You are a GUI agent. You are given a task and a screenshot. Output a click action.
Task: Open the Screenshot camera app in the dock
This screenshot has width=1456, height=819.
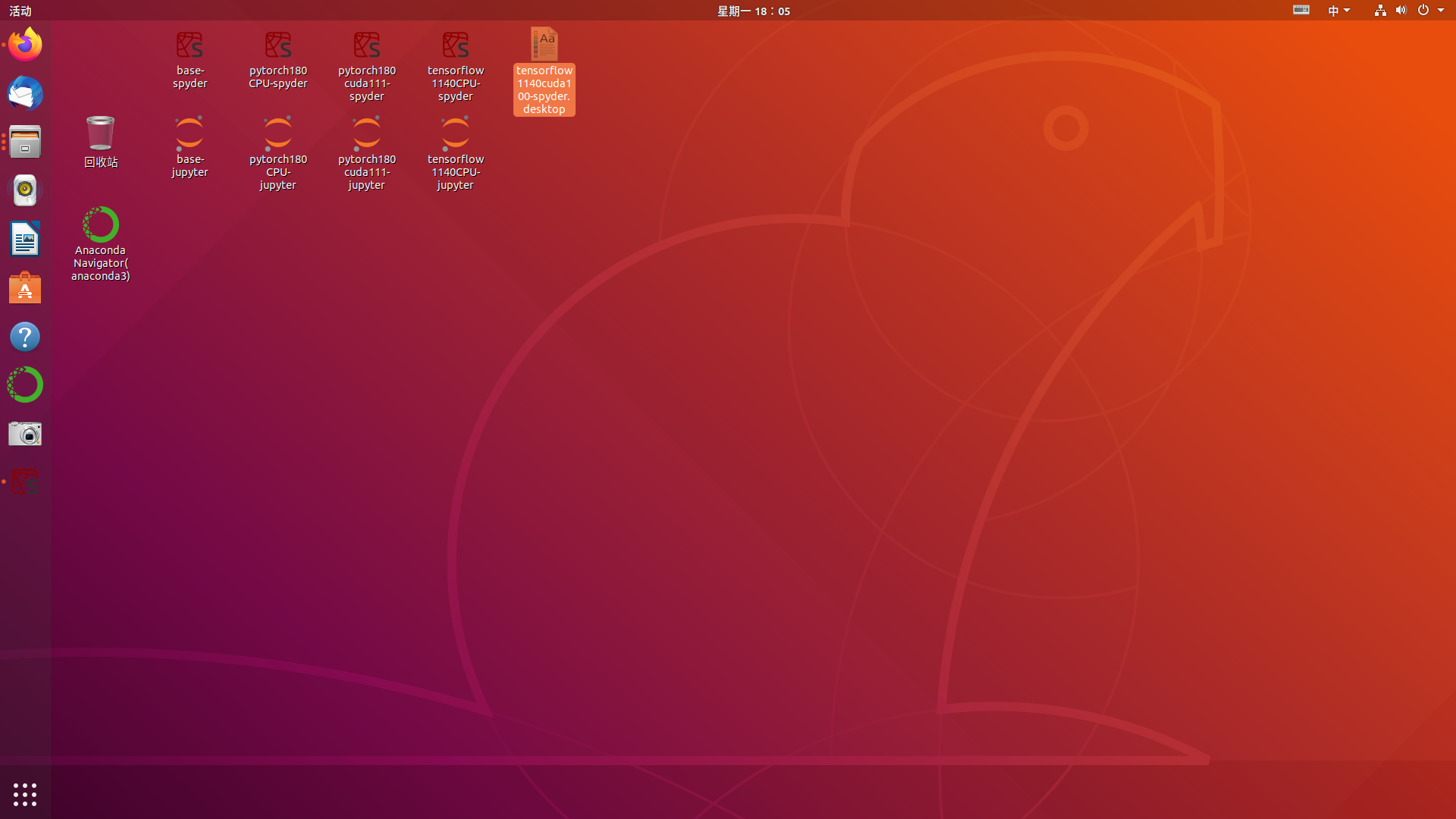point(25,433)
